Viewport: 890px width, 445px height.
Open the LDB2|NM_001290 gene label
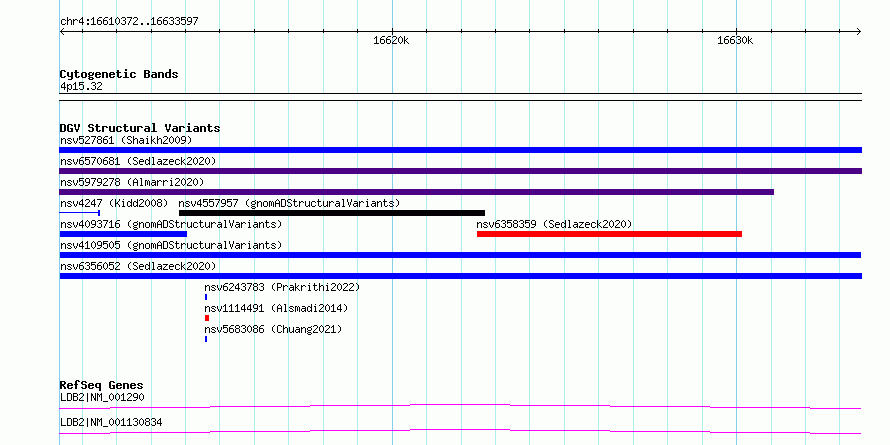click(102, 397)
